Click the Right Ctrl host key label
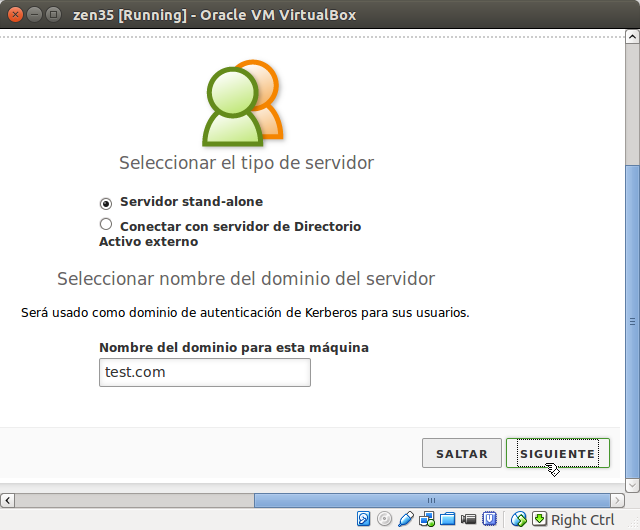640x530 pixels. click(582, 520)
